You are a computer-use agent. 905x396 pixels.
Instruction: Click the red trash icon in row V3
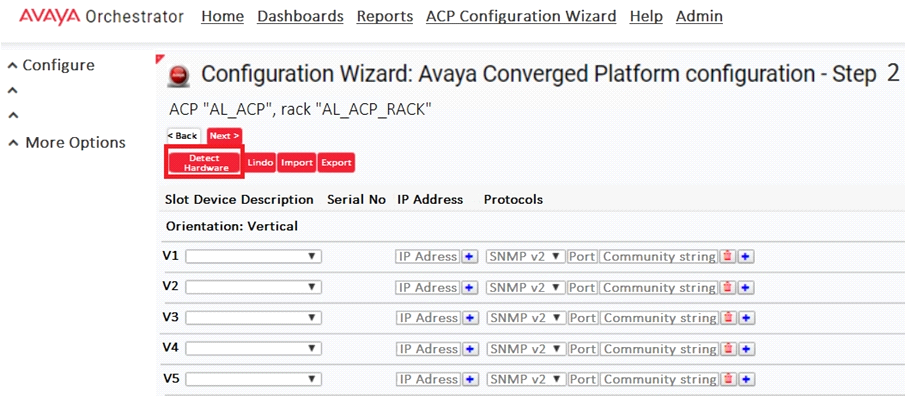728,317
